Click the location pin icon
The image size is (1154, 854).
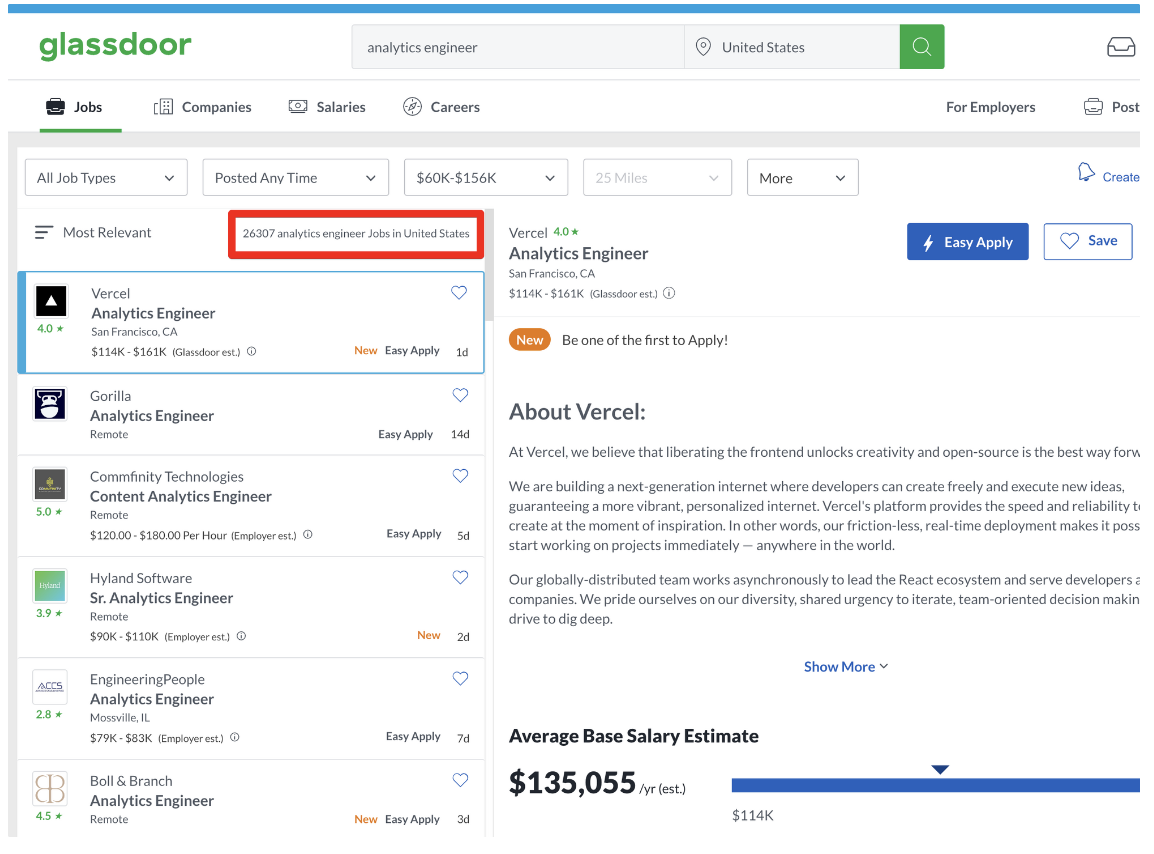[704, 47]
